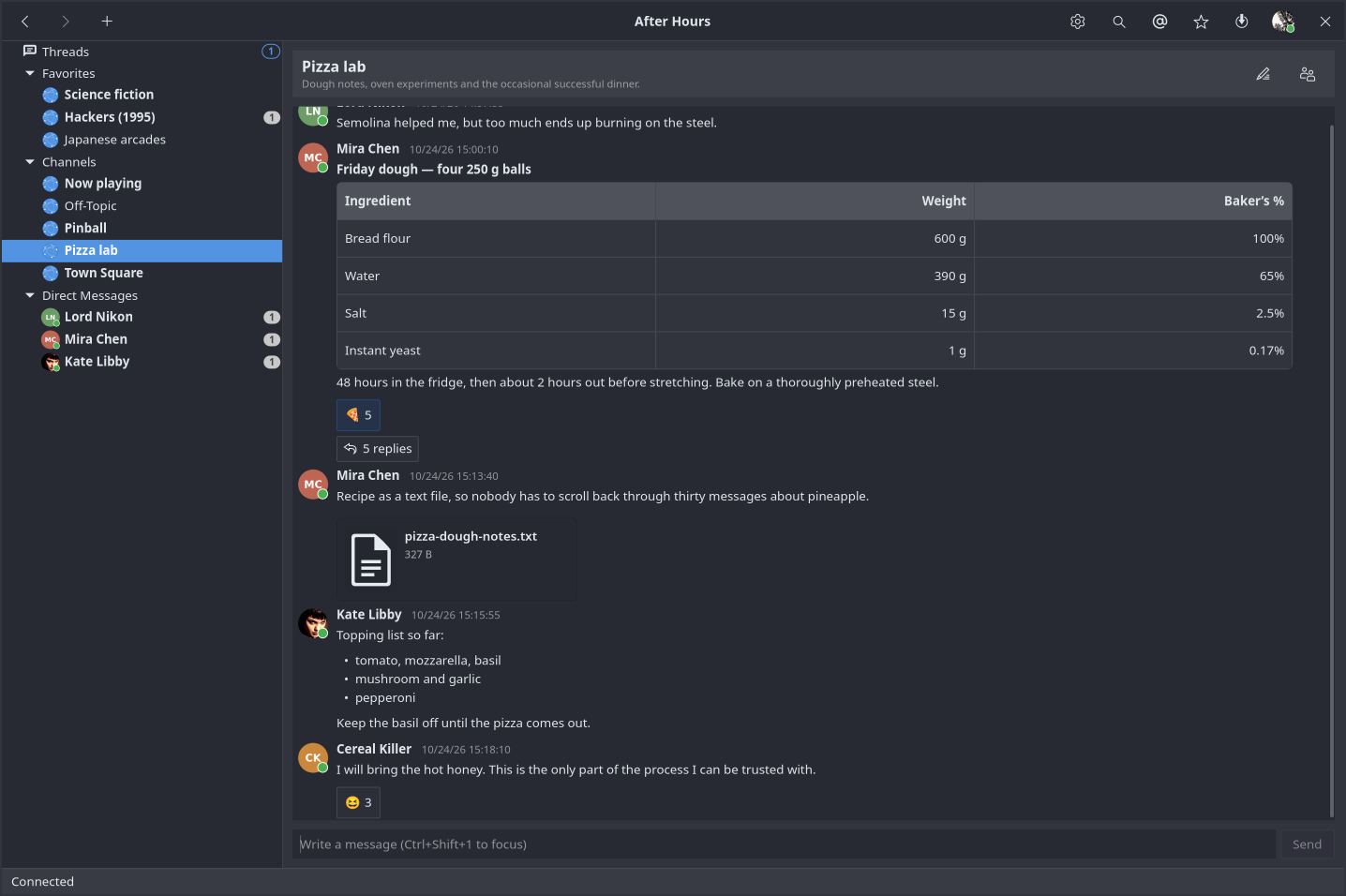This screenshot has height=896, width=1346.
Task: Open the user avatar menu in top bar
Action: [1283, 21]
